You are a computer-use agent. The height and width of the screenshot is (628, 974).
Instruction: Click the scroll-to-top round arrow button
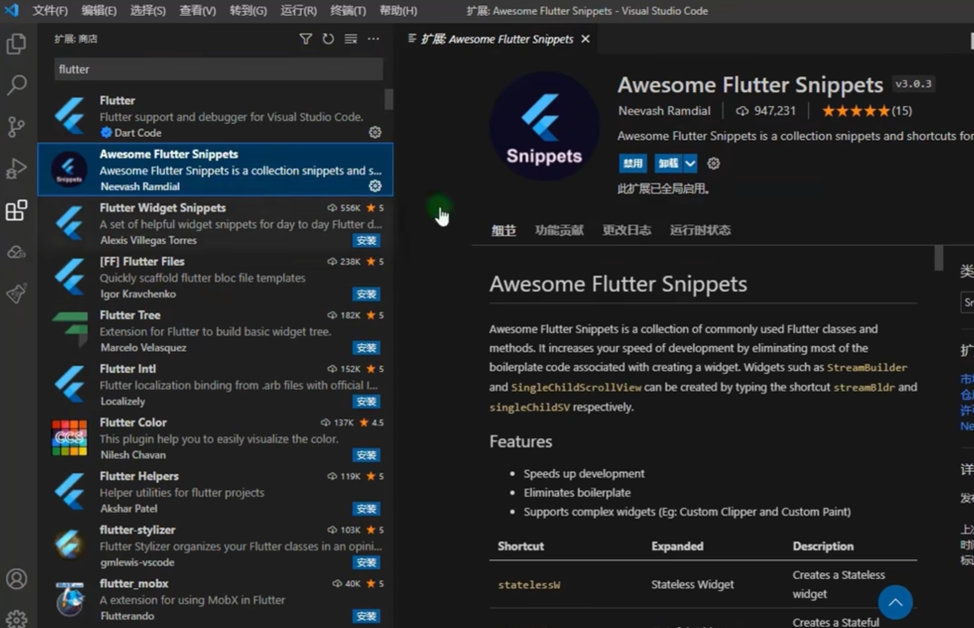pyautogui.click(x=895, y=602)
